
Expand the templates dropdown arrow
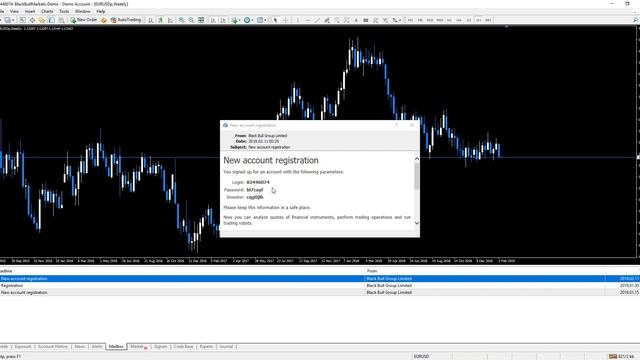[265, 20]
